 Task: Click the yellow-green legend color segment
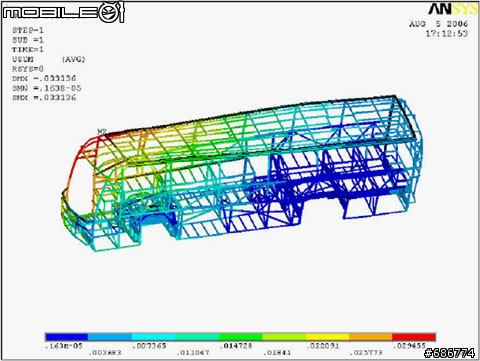[x=284, y=337]
